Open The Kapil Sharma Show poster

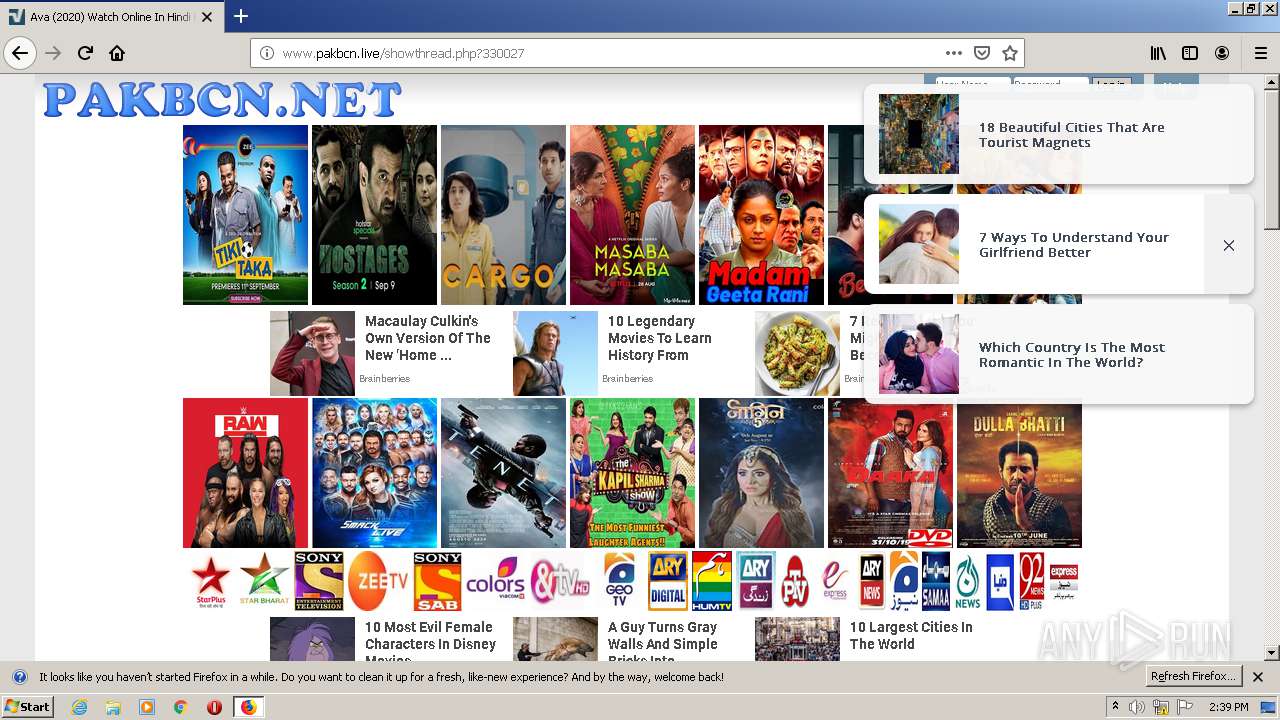pyautogui.click(x=632, y=473)
